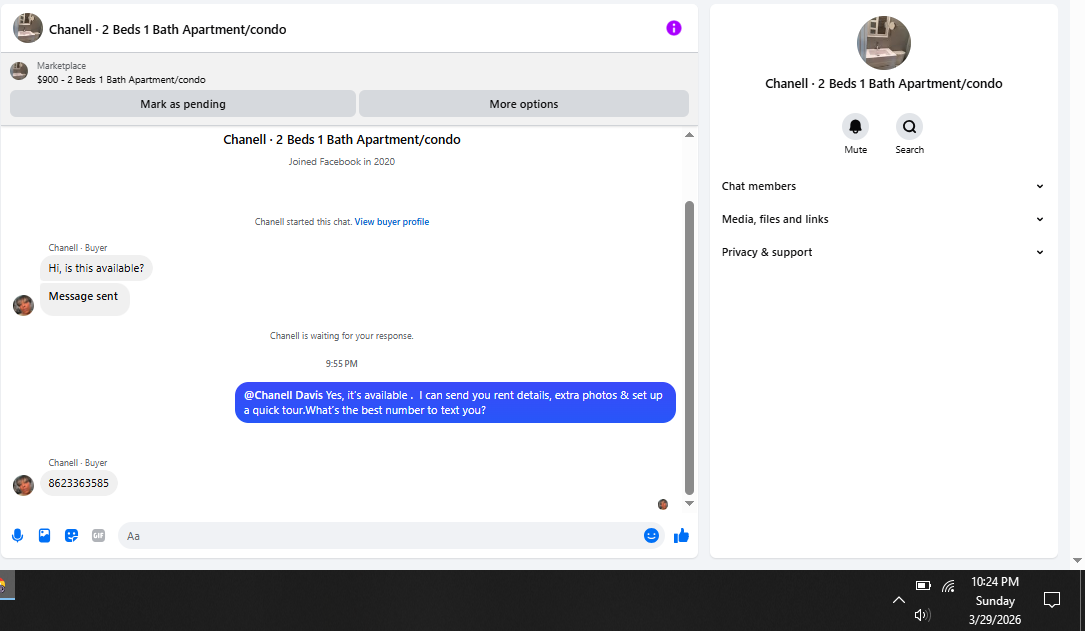The image size is (1085, 631).
Task: Expand the Chat members section
Action: point(883,186)
